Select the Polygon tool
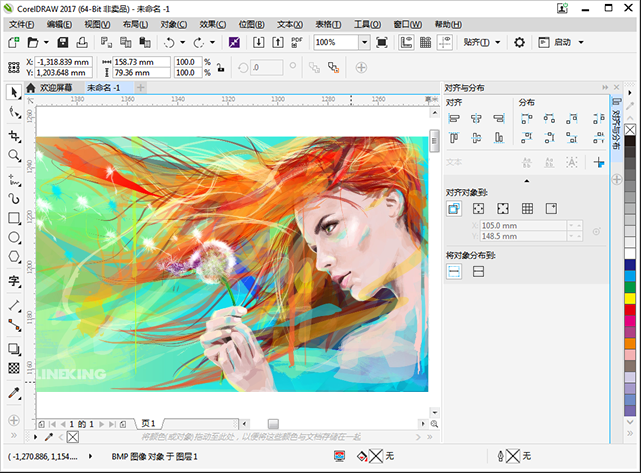 click(x=14, y=257)
